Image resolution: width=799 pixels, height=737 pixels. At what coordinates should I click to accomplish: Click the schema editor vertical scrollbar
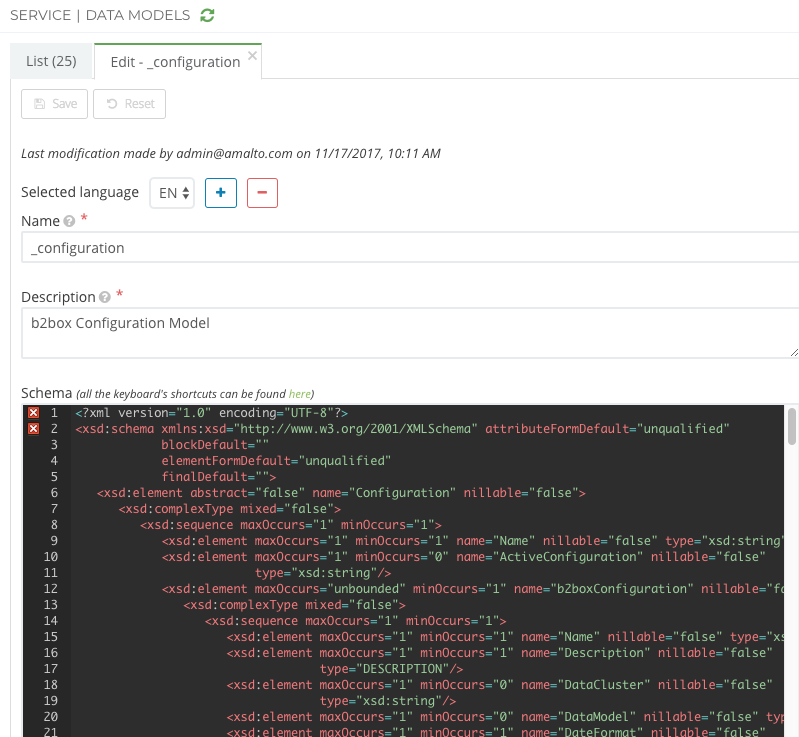pyautogui.click(x=791, y=427)
